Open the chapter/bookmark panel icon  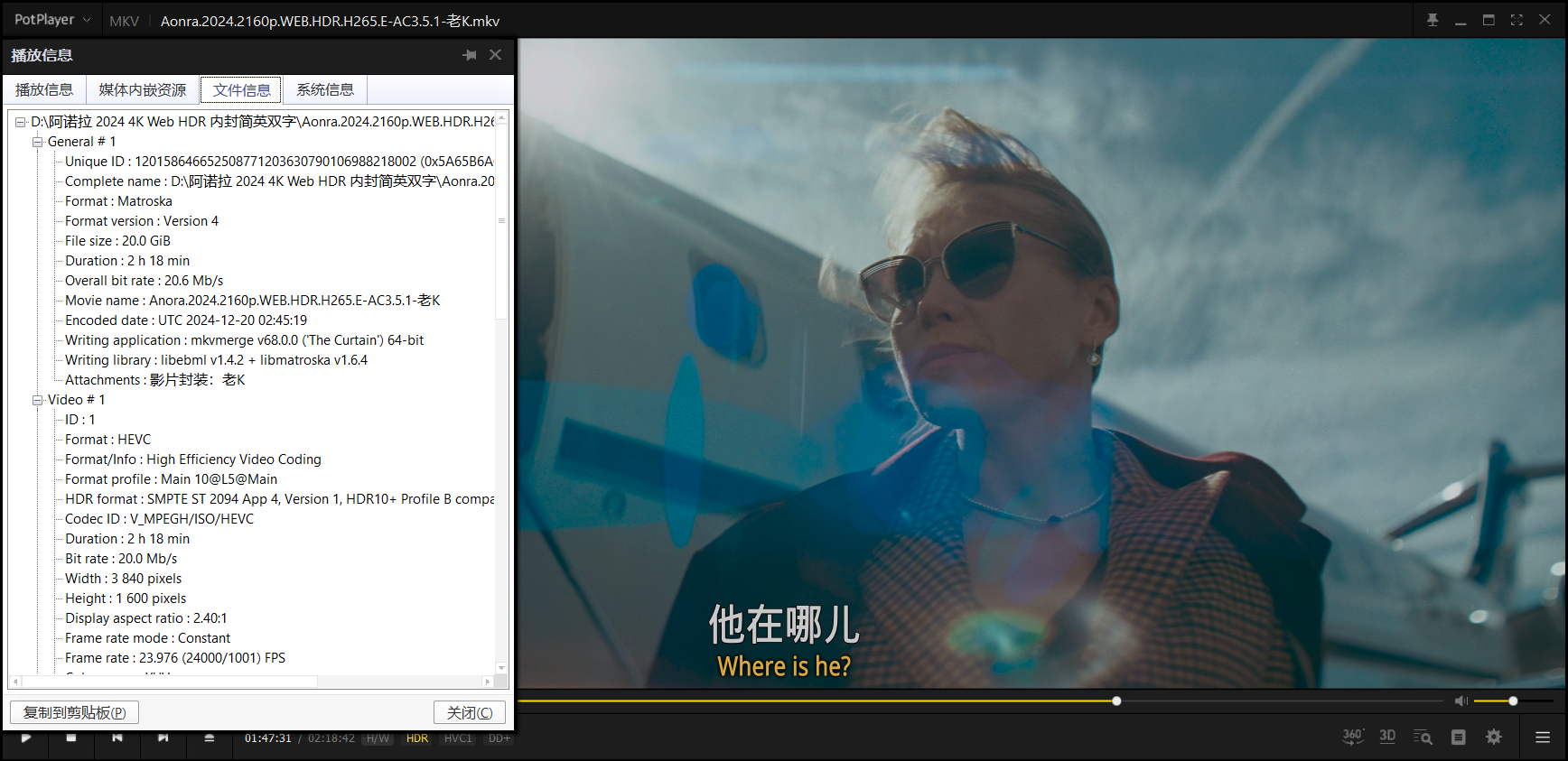point(1458,737)
